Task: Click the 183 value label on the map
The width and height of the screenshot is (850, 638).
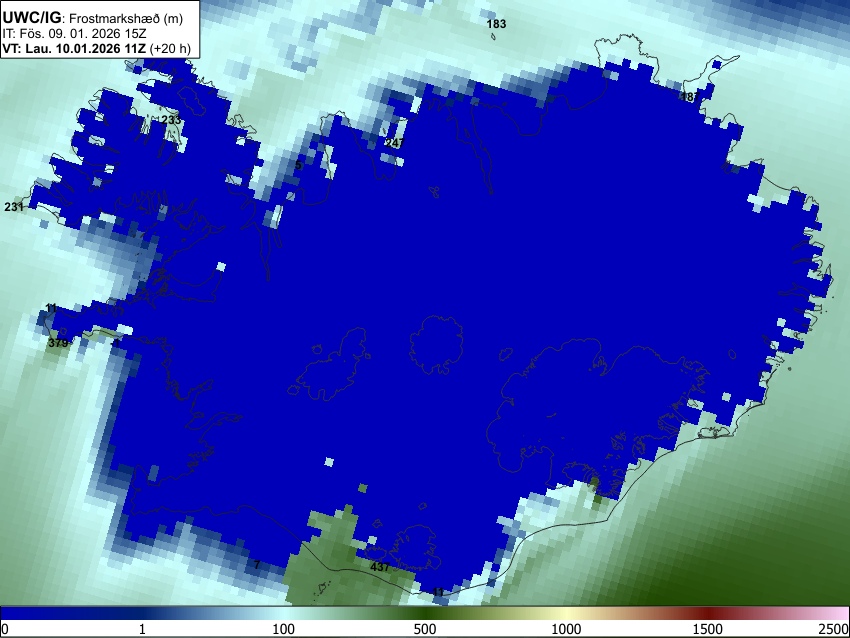Action: pos(496,24)
